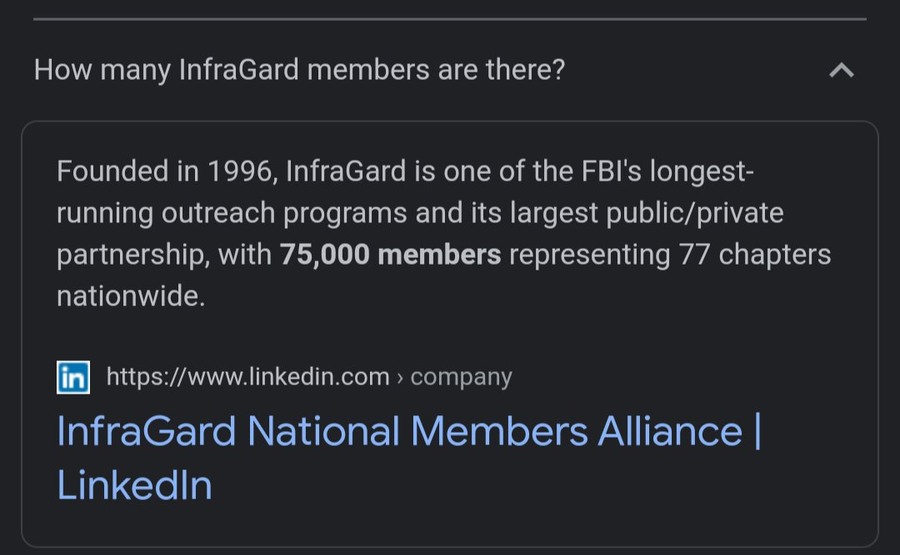The height and width of the screenshot is (555, 900).
Task: Click 'representing' in the answer snippet
Action: click(x=590, y=255)
